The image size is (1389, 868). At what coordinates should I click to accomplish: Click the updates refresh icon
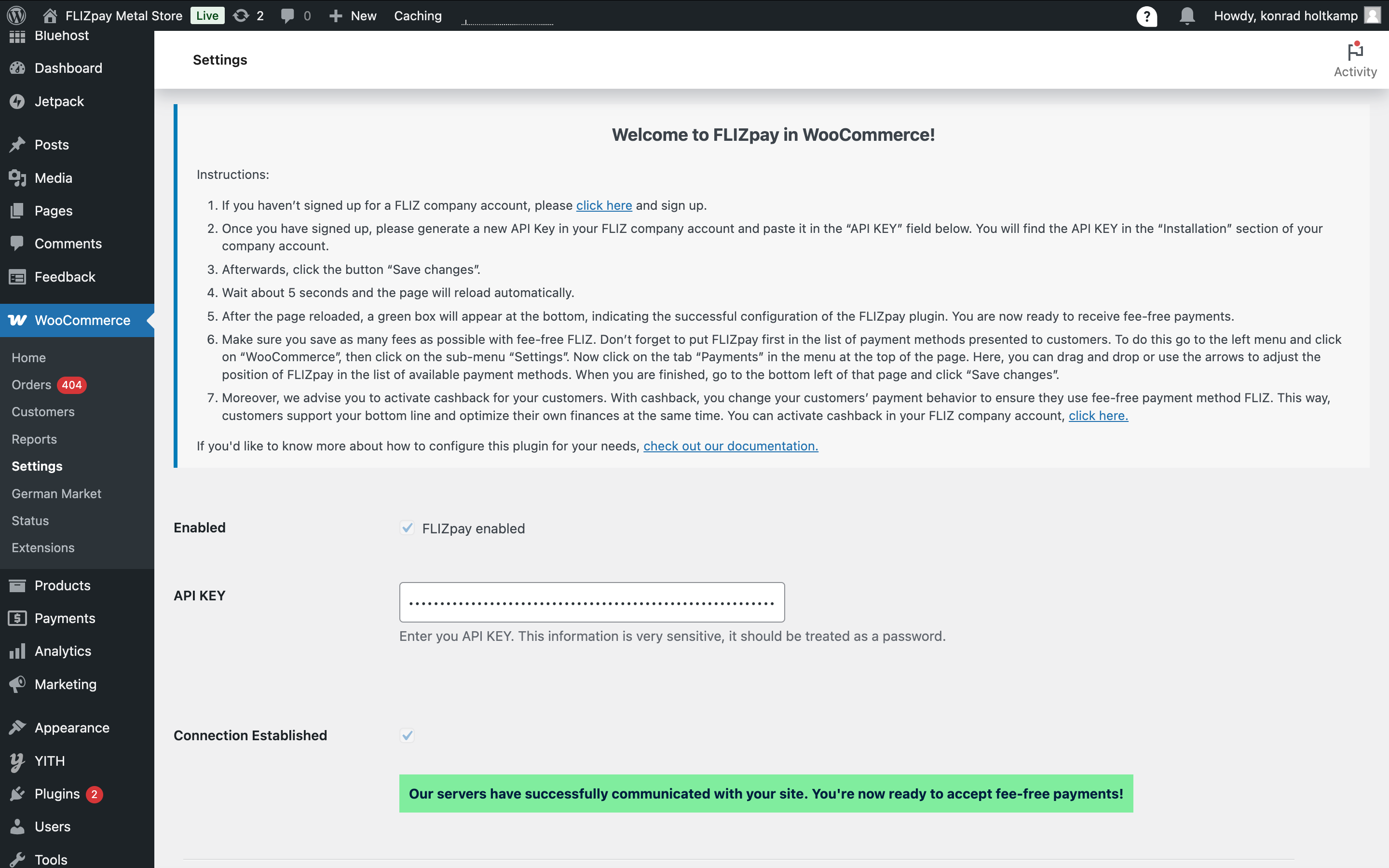(x=241, y=15)
